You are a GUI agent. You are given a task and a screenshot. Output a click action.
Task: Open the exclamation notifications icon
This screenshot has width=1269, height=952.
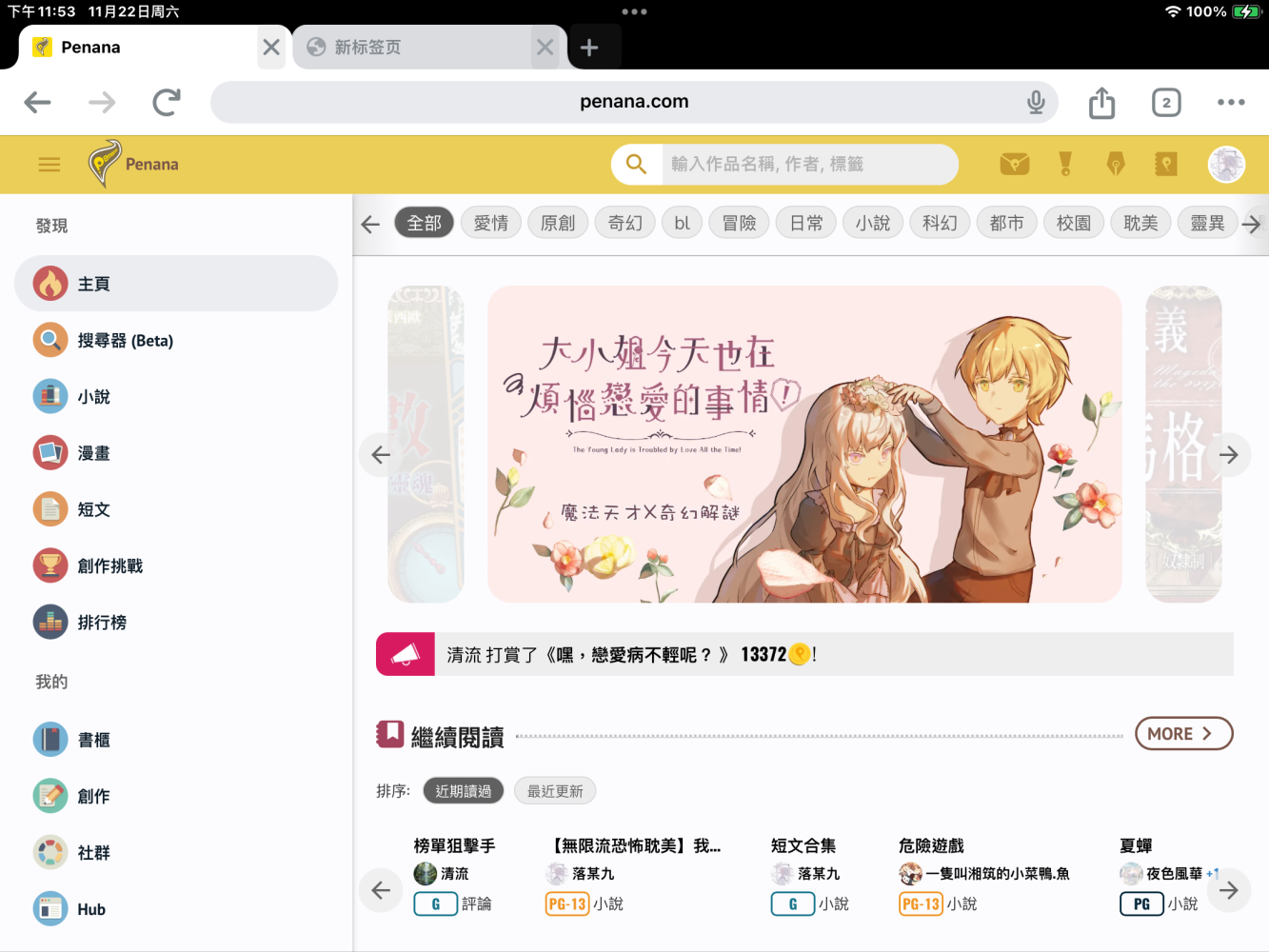[1065, 164]
